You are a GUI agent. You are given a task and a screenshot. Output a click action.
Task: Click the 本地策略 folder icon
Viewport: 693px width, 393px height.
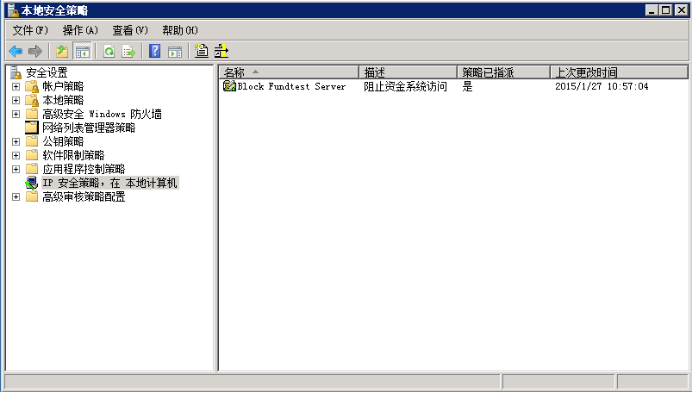(32, 100)
